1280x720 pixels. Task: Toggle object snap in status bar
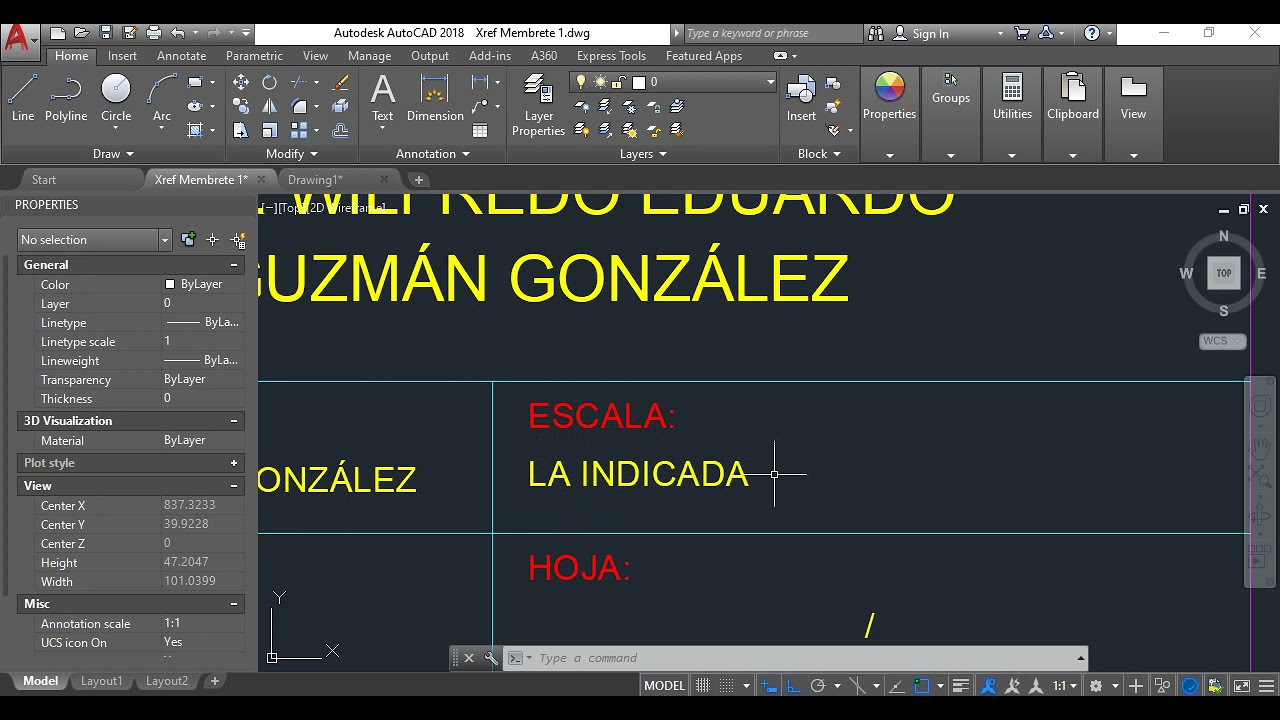(x=922, y=686)
